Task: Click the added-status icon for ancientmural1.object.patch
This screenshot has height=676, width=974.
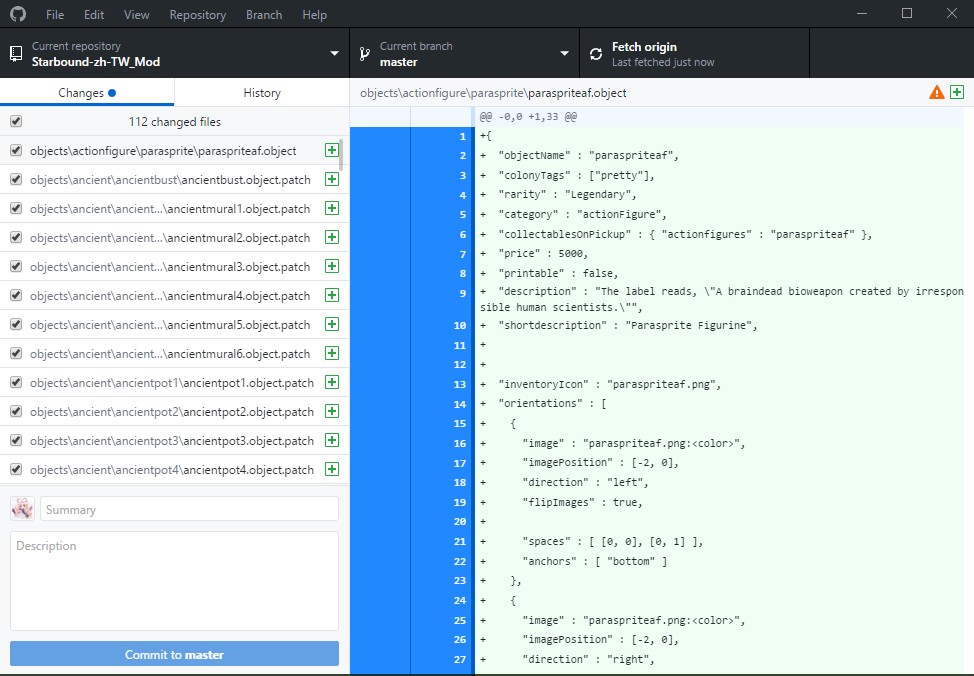Action: coord(332,208)
